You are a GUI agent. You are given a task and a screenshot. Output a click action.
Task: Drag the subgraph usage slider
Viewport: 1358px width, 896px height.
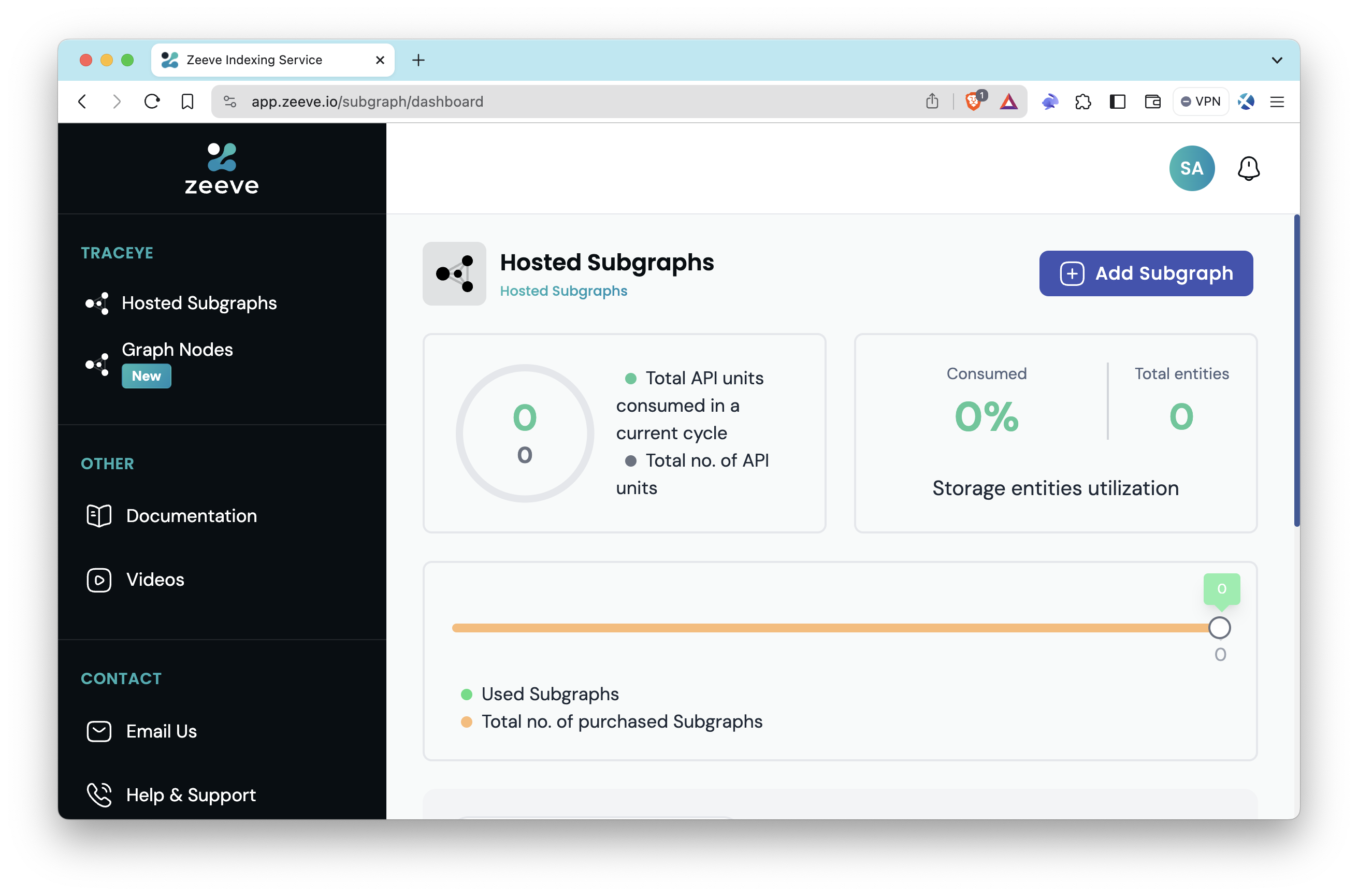[1220, 627]
